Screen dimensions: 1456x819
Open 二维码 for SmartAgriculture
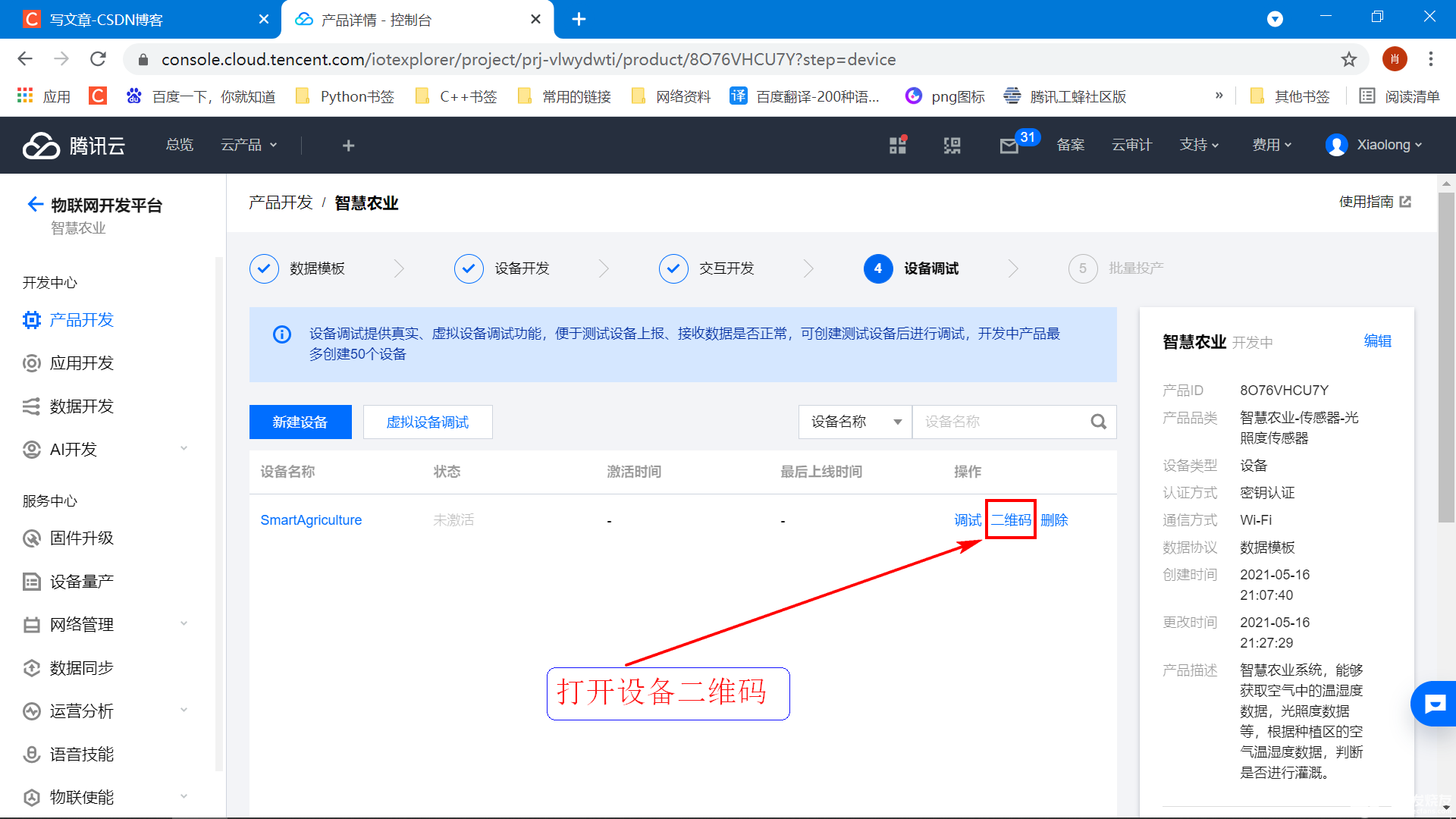tap(1011, 520)
